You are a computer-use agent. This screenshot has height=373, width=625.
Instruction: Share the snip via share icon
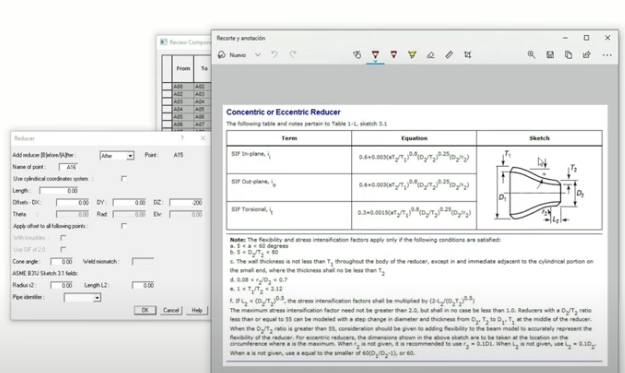click(x=587, y=55)
